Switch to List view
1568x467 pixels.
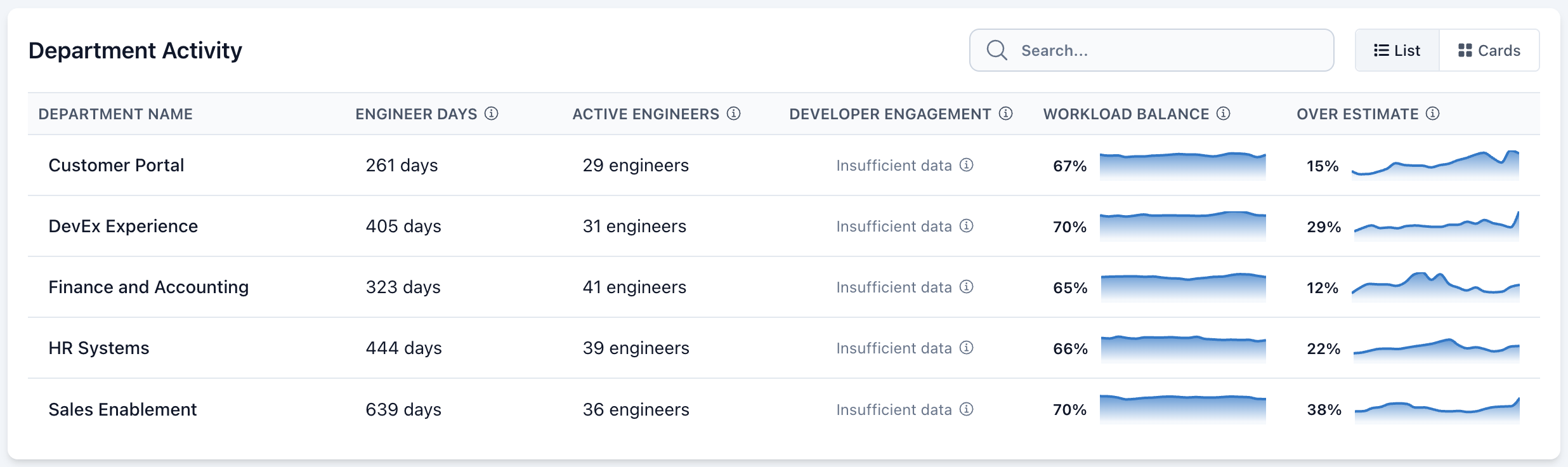(1397, 50)
